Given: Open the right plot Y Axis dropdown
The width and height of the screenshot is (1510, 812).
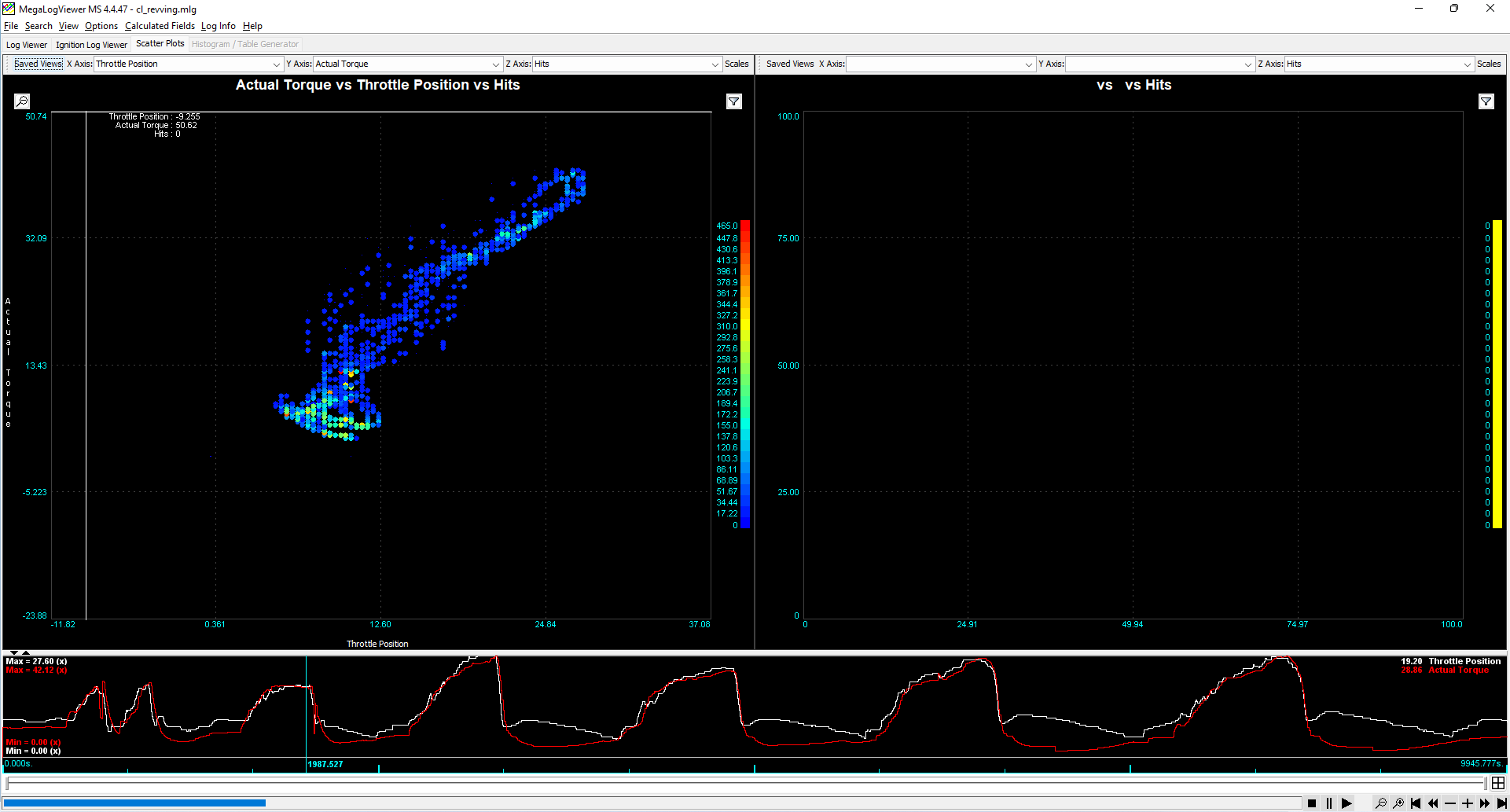Looking at the screenshot, I should pyautogui.click(x=1159, y=64).
